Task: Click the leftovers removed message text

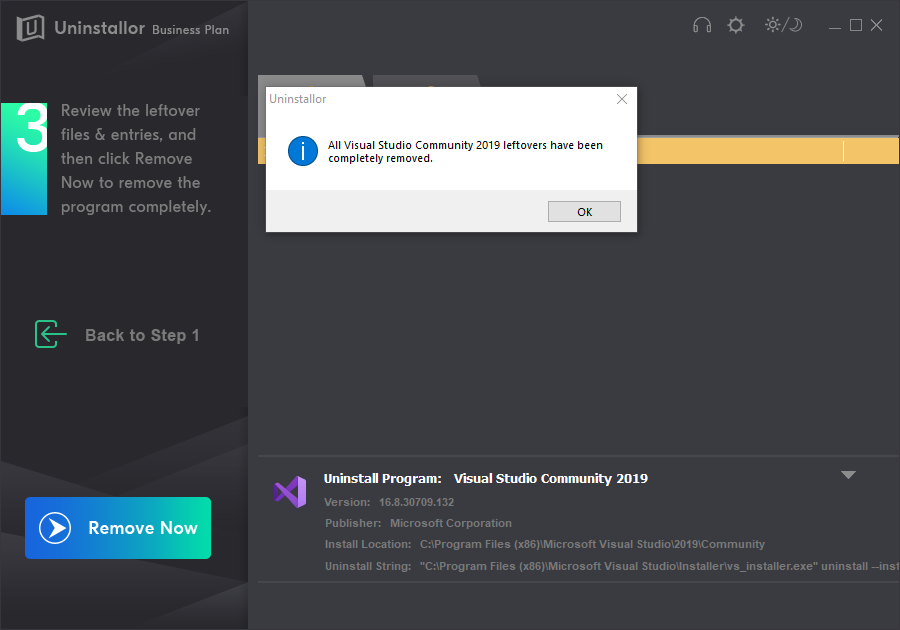Action: pos(465,151)
